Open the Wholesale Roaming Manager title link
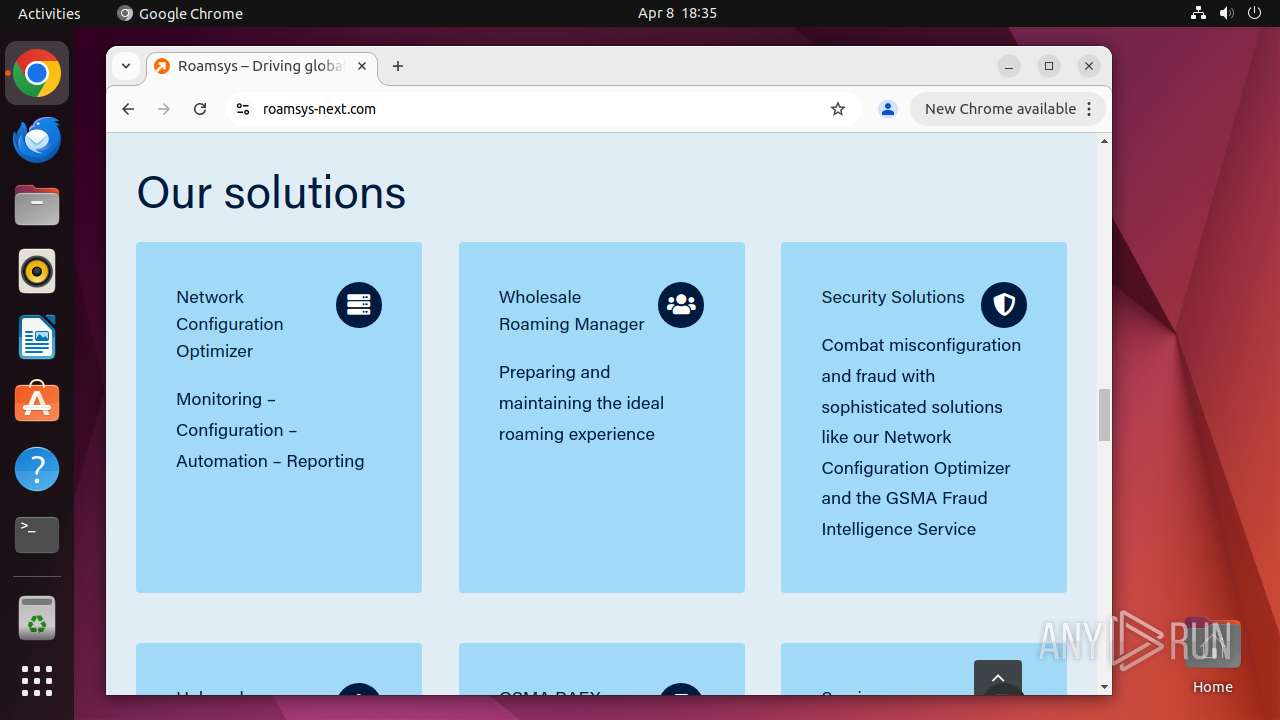 pyautogui.click(x=572, y=311)
